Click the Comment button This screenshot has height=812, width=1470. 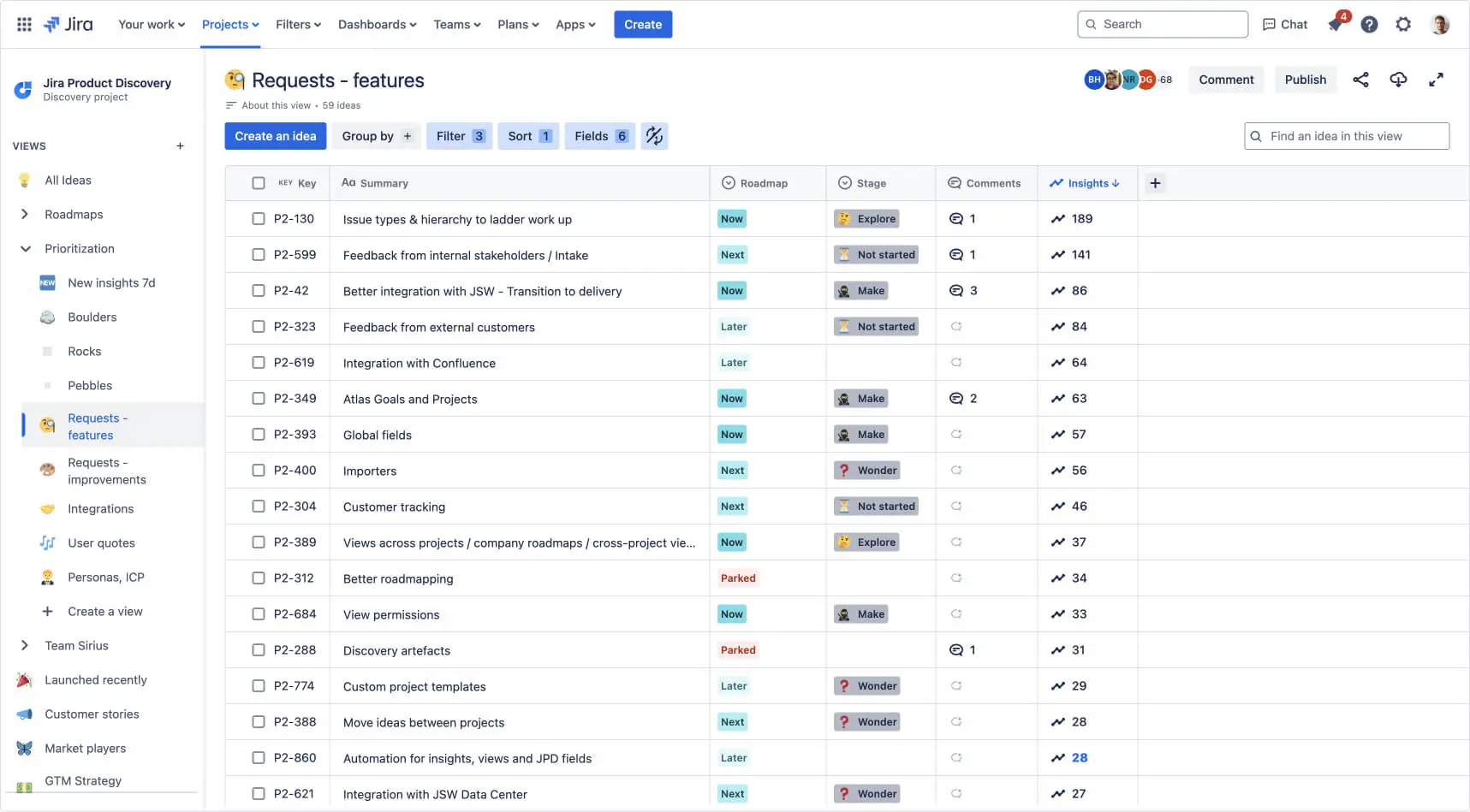(x=1226, y=80)
